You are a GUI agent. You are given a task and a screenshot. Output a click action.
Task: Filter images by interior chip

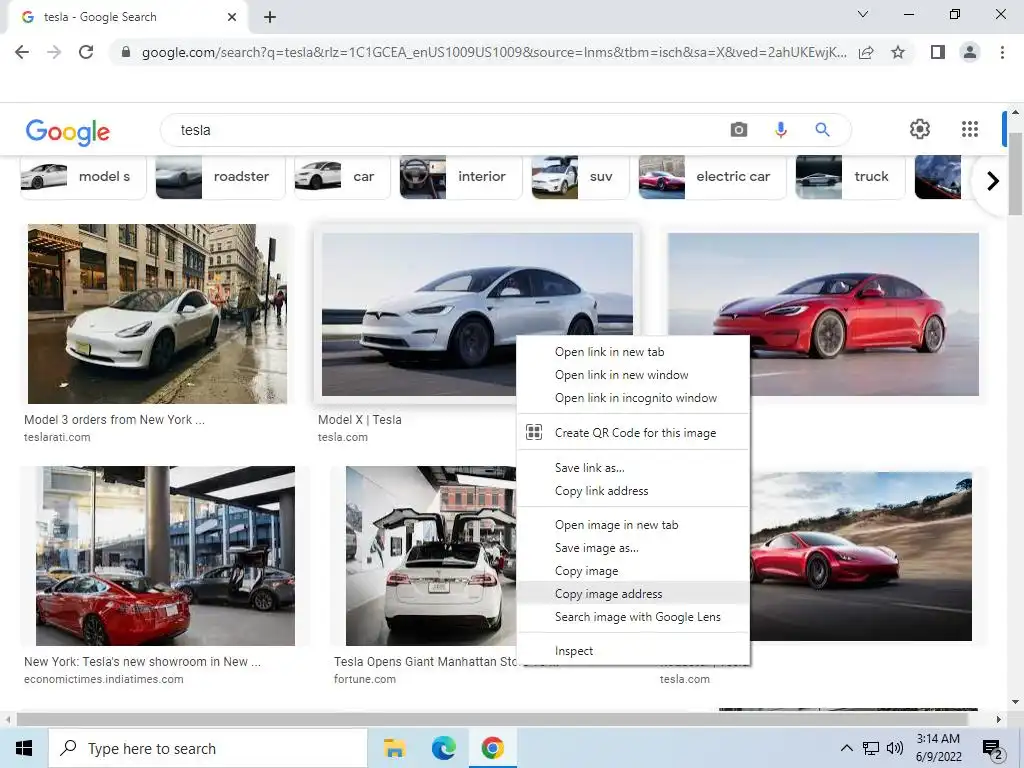click(460, 176)
